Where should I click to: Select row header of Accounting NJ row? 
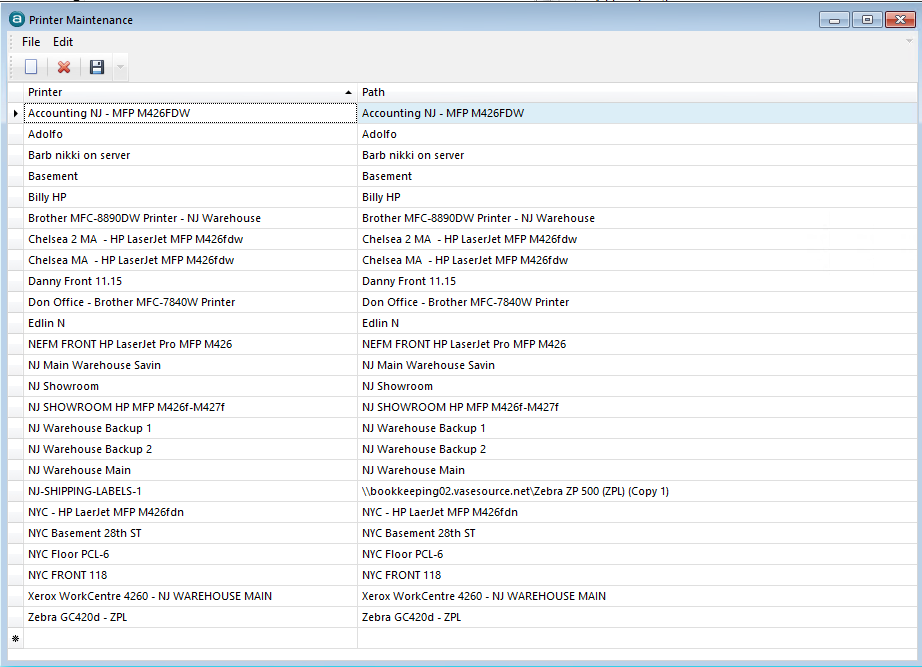click(15, 113)
